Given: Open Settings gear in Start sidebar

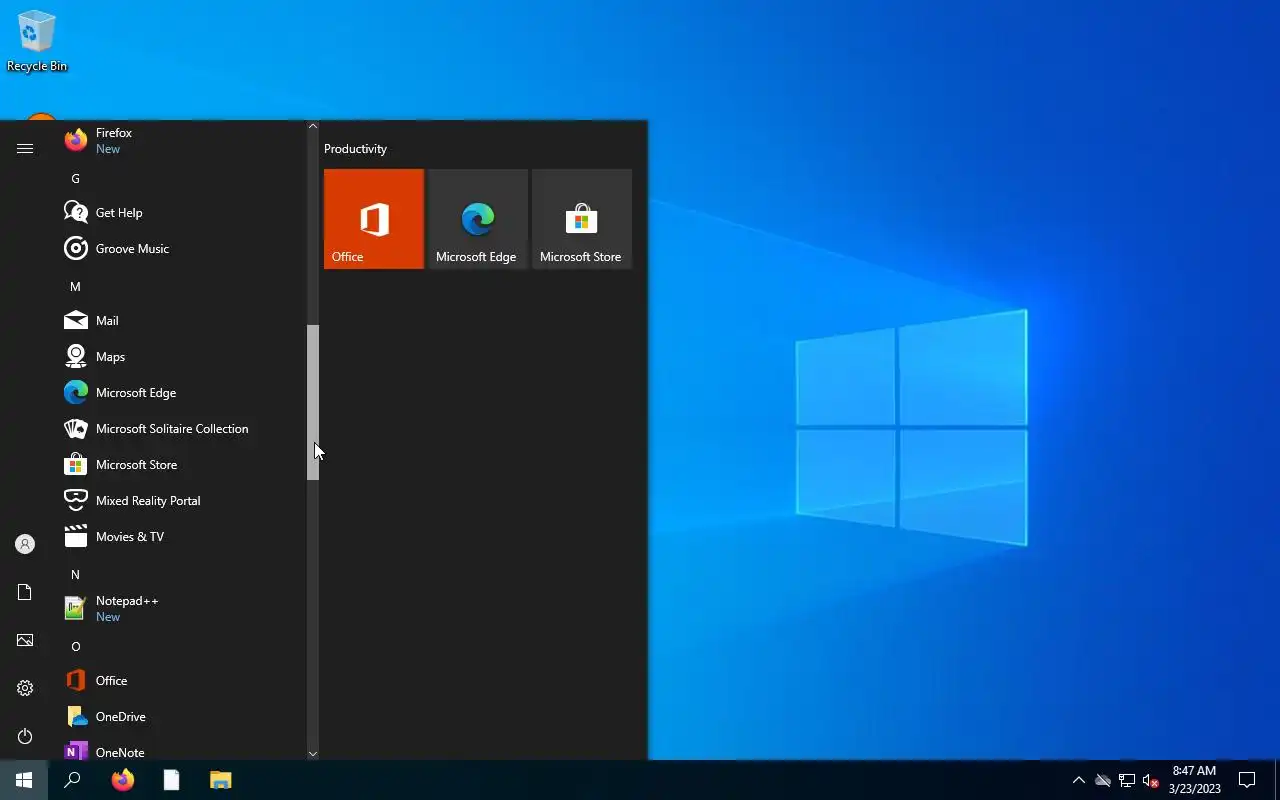Looking at the screenshot, I should point(25,688).
